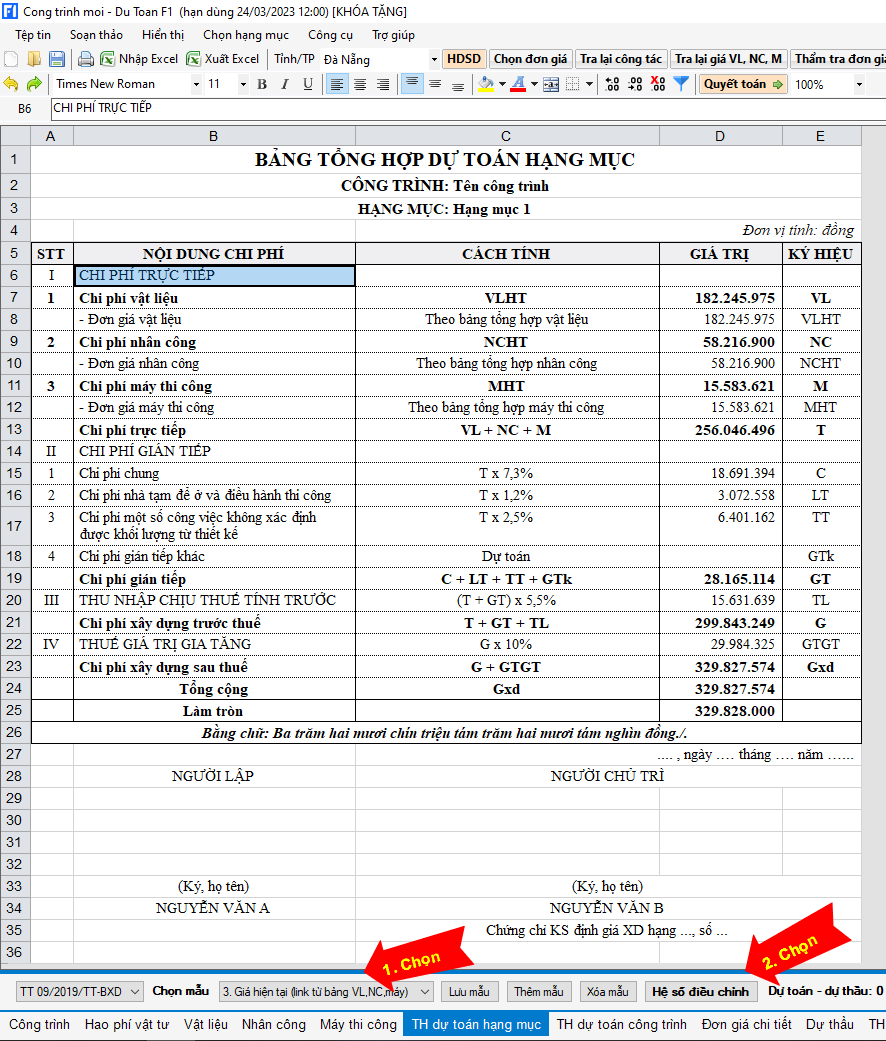Image resolution: width=886 pixels, height=1041 pixels.
Task: Click the second decimal places icon
Action: (635, 84)
